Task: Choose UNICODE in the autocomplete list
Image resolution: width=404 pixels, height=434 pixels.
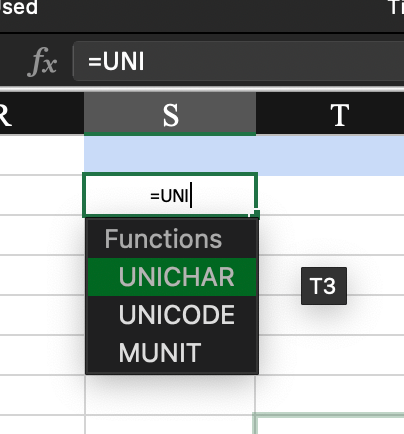Action: [172, 315]
